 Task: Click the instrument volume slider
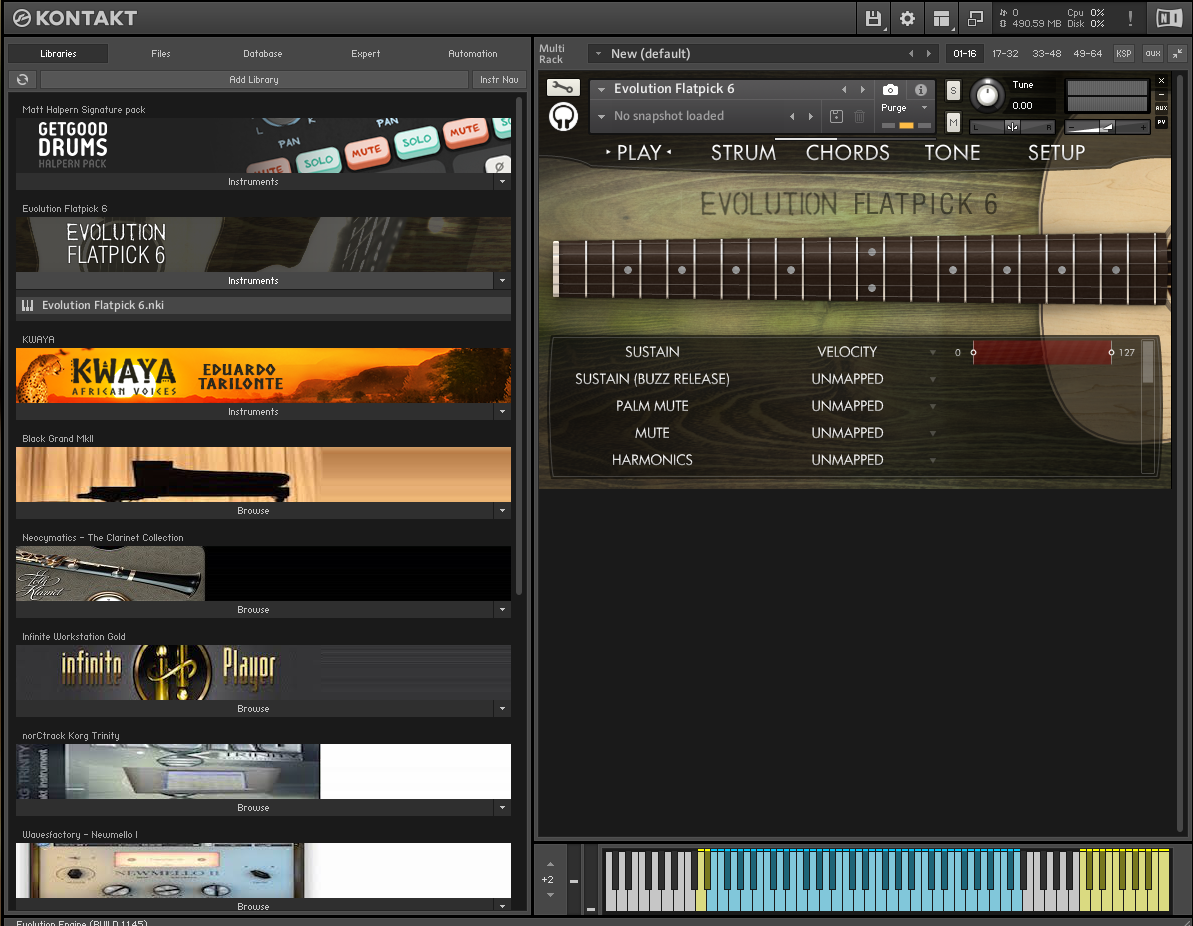coord(1107,127)
